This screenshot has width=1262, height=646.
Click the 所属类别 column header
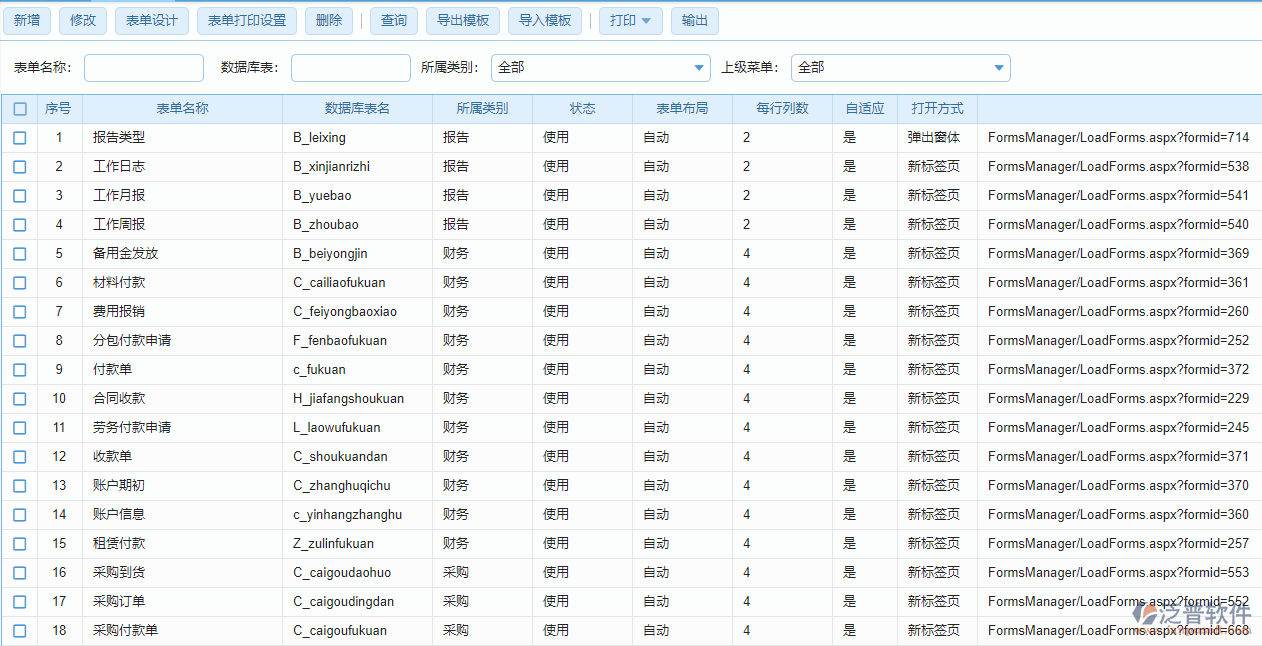(x=482, y=109)
